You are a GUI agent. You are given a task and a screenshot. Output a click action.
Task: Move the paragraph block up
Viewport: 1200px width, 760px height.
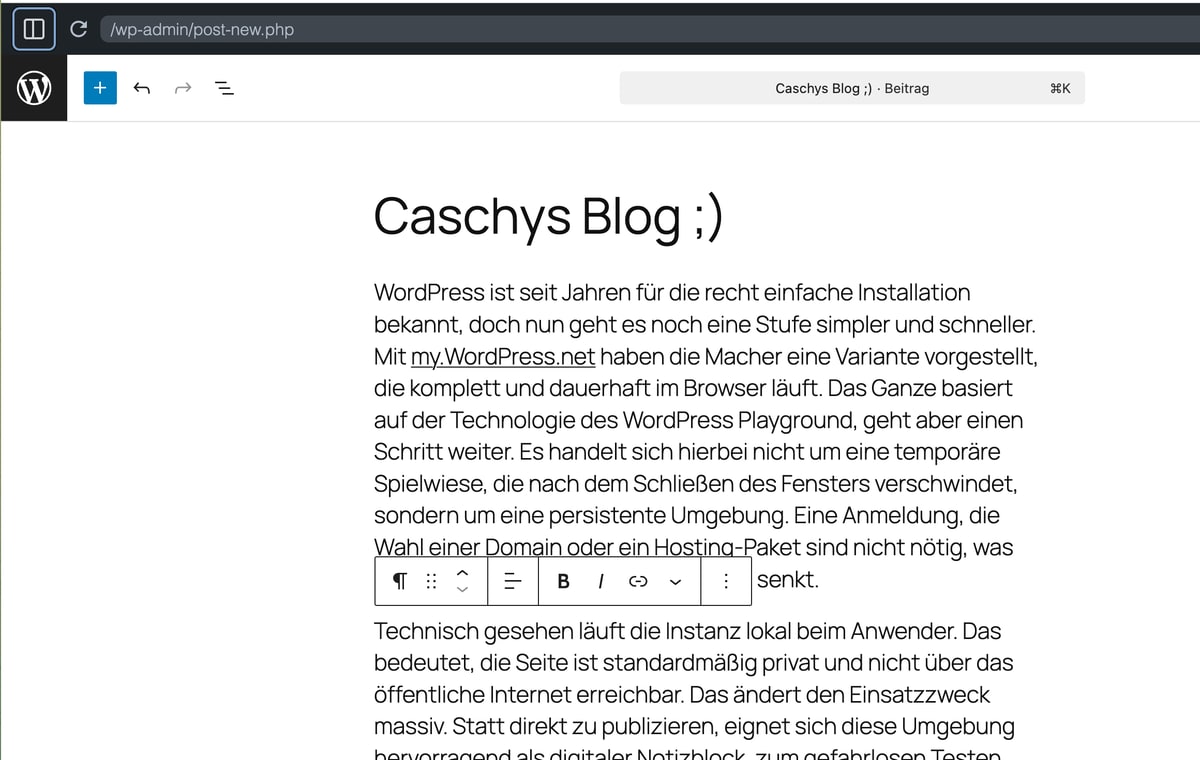(462, 572)
